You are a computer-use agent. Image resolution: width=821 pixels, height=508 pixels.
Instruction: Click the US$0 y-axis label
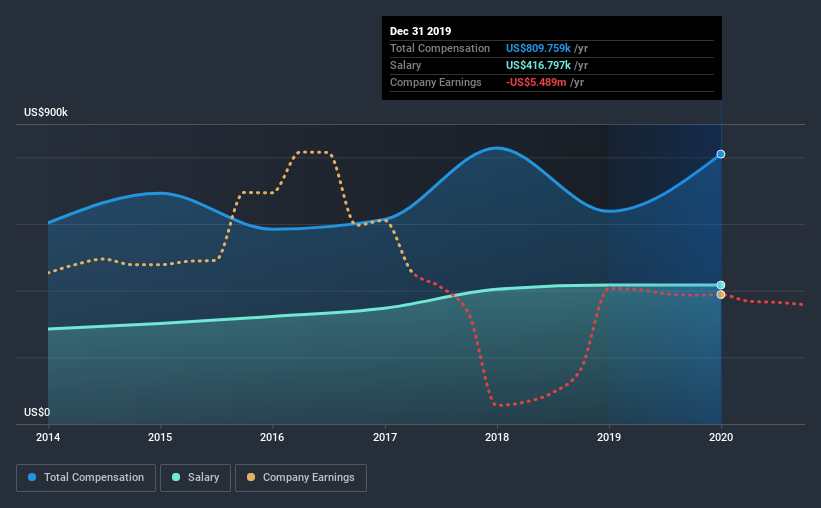point(37,413)
